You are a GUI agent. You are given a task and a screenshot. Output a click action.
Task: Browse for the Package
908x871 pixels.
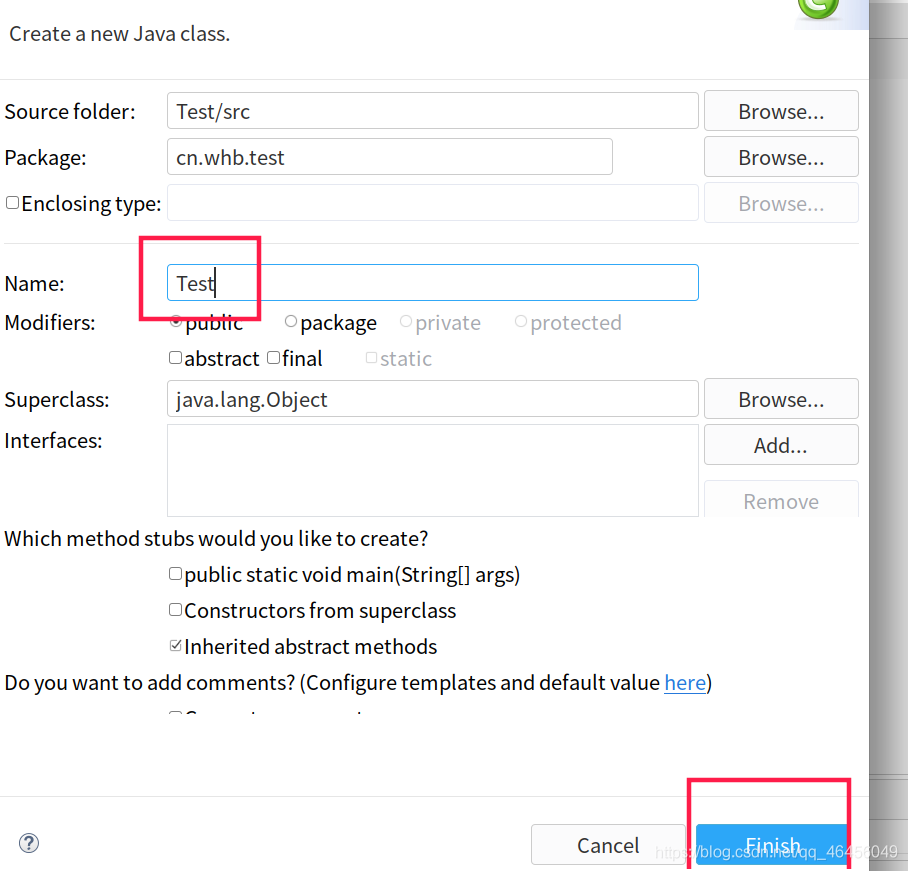click(x=781, y=158)
